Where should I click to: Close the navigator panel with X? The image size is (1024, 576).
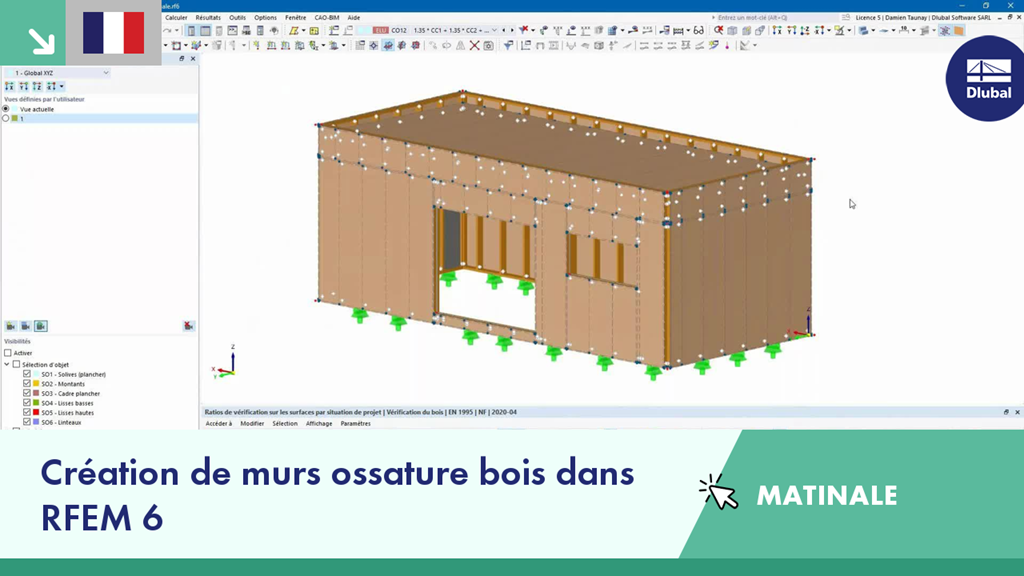[193, 59]
